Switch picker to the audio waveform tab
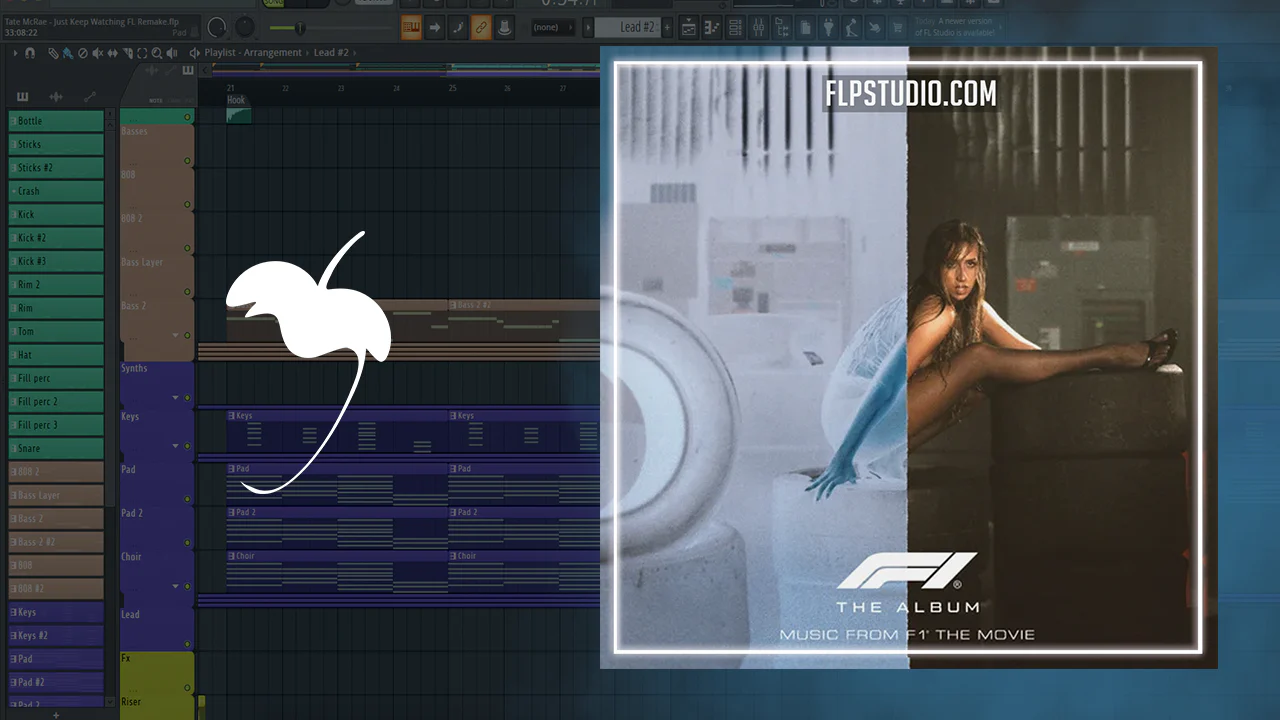 [56, 97]
